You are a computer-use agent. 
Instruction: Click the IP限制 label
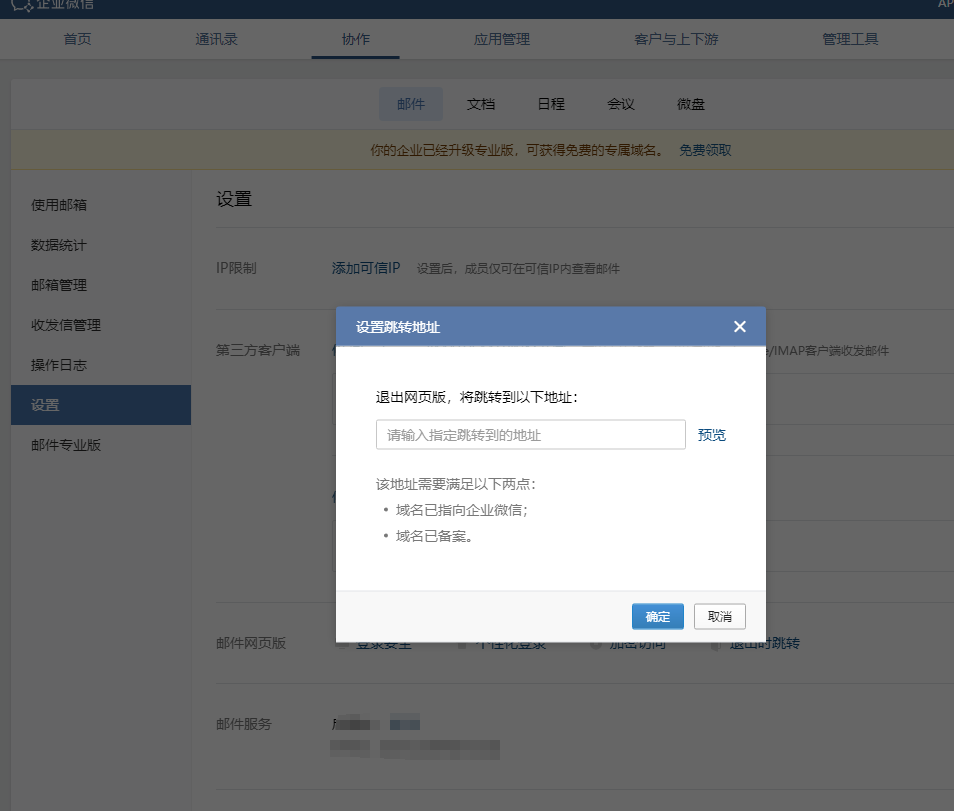click(236, 268)
